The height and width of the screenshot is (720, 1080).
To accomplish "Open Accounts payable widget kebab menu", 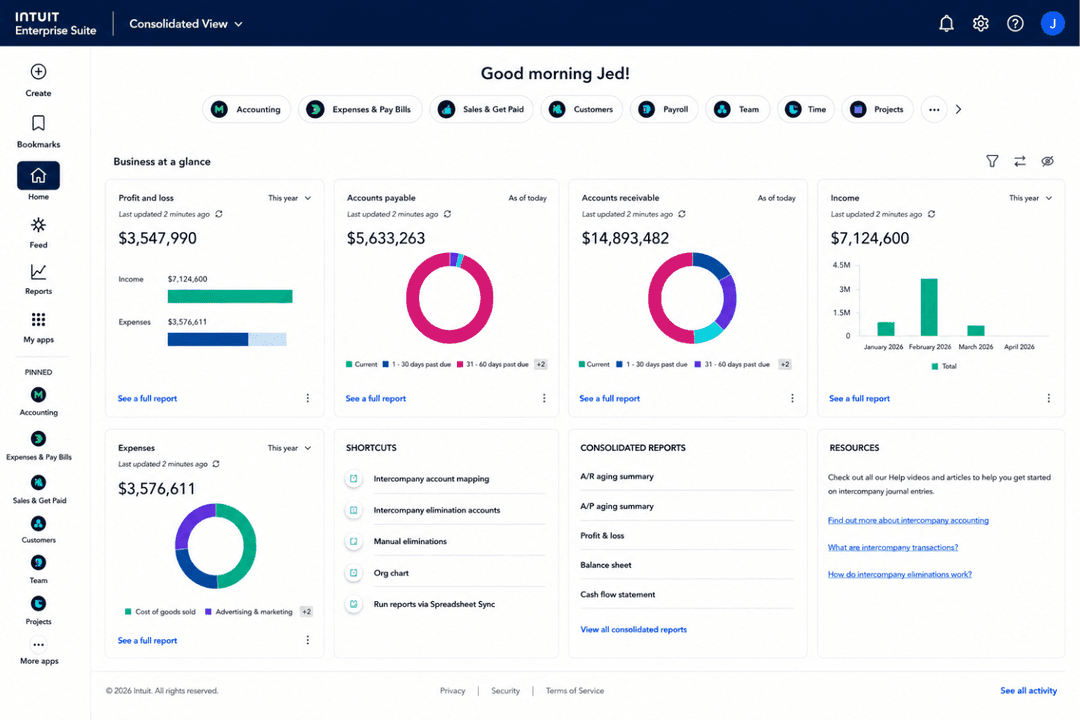I will click(x=544, y=398).
